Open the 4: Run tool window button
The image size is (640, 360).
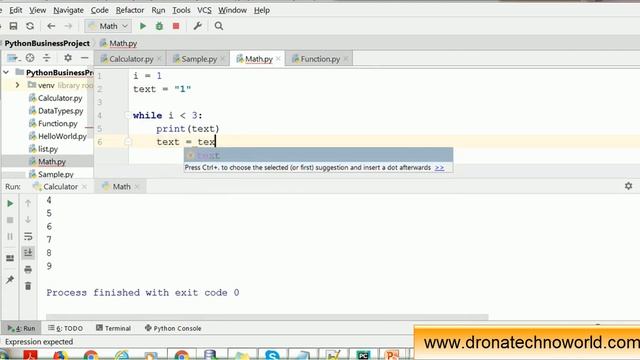point(21,328)
